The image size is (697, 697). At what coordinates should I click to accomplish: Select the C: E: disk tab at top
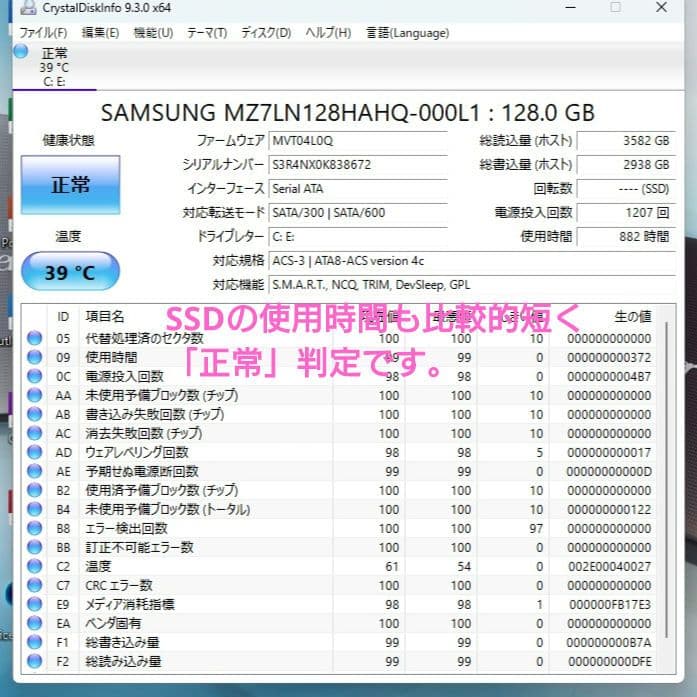coord(54,67)
